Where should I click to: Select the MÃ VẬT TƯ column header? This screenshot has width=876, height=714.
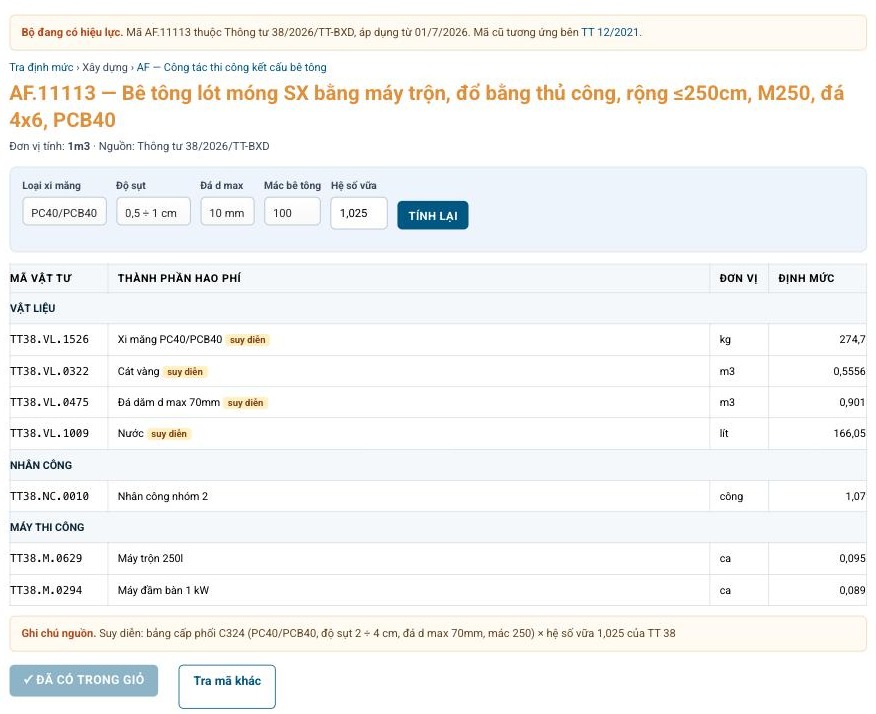coord(41,278)
